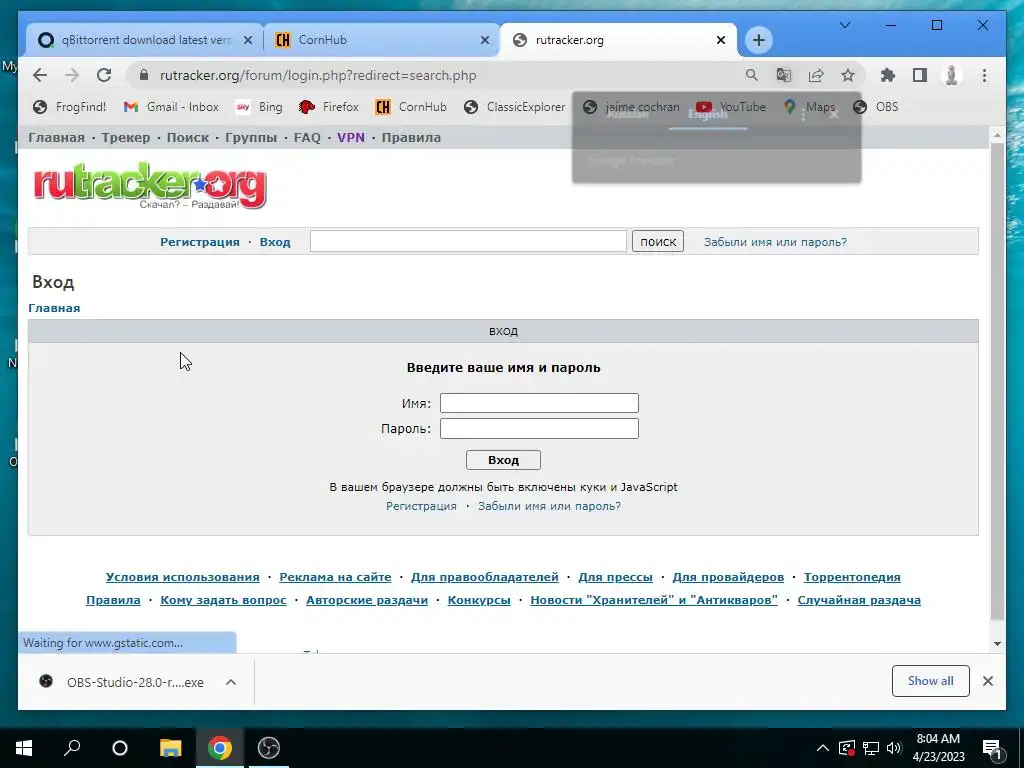Open Трекер in the navigation menu
The height and width of the screenshot is (768, 1024).
tap(125, 138)
